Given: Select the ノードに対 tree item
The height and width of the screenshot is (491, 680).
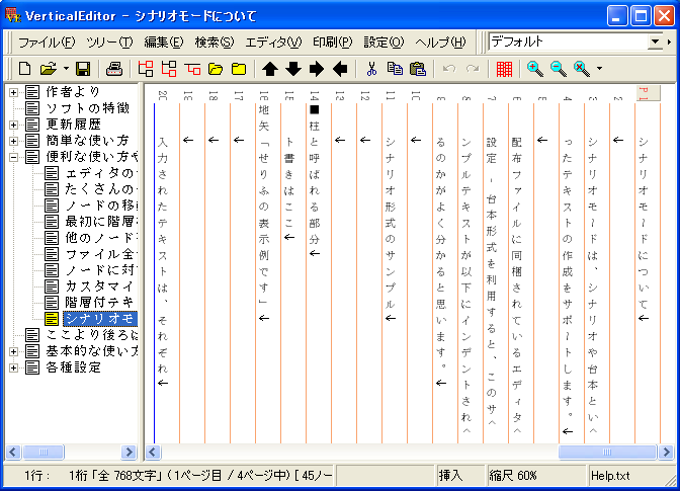Looking at the screenshot, I should (101, 270).
